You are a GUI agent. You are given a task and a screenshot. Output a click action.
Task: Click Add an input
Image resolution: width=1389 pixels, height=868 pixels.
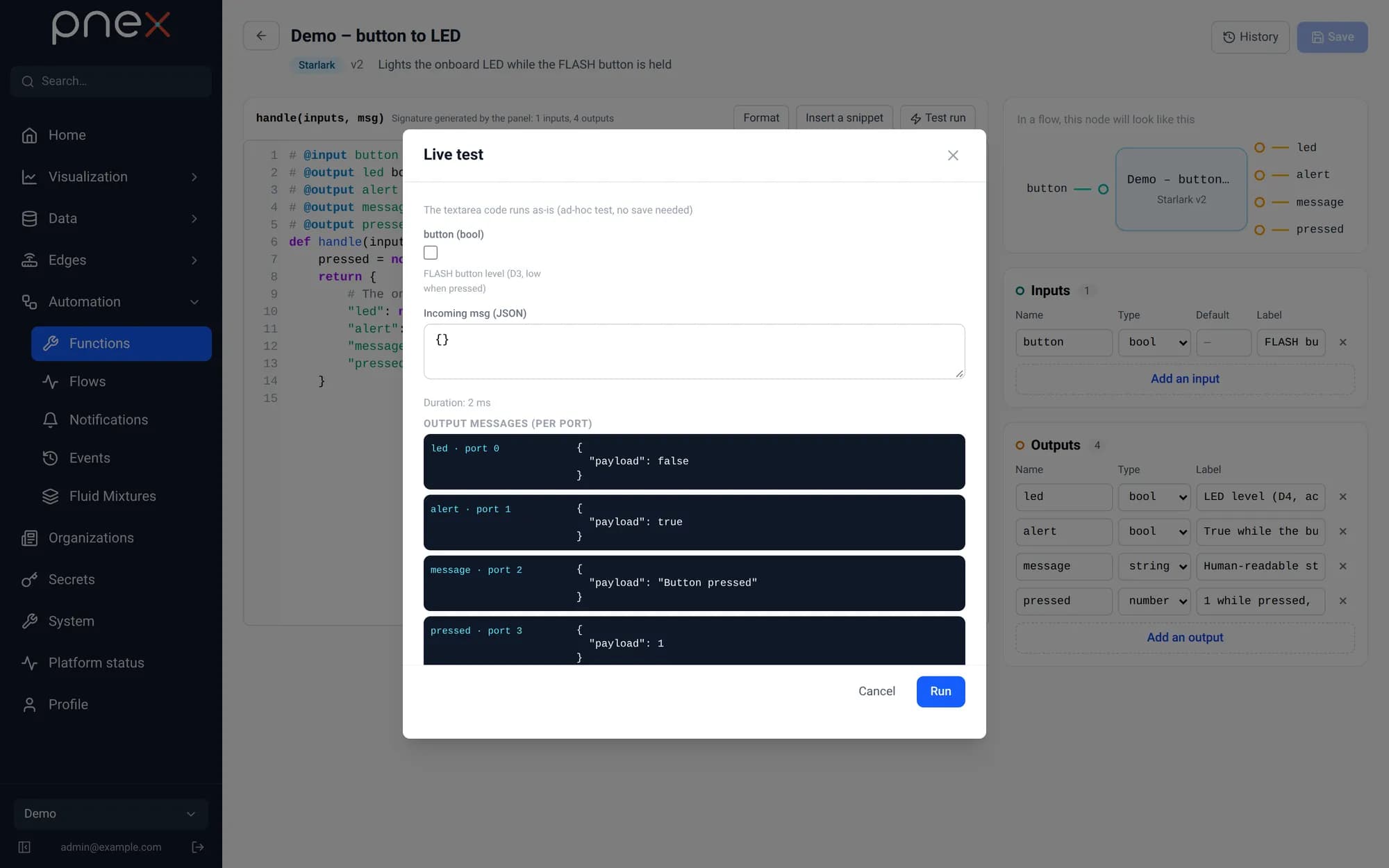[x=1185, y=379]
